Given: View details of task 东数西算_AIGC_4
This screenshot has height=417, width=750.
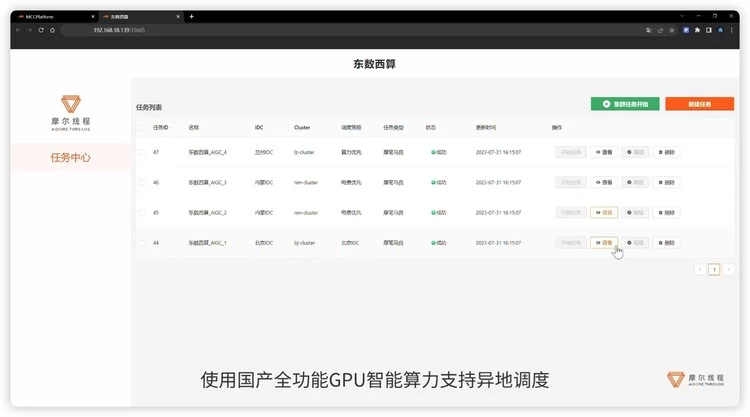Looking at the screenshot, I should (x=604, y=153).
